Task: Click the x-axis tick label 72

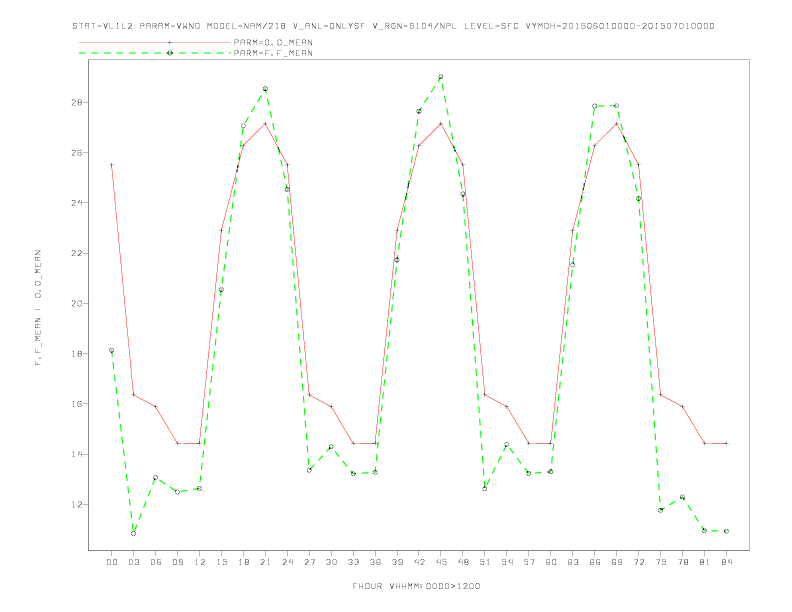Action: [x=638, y=562]
